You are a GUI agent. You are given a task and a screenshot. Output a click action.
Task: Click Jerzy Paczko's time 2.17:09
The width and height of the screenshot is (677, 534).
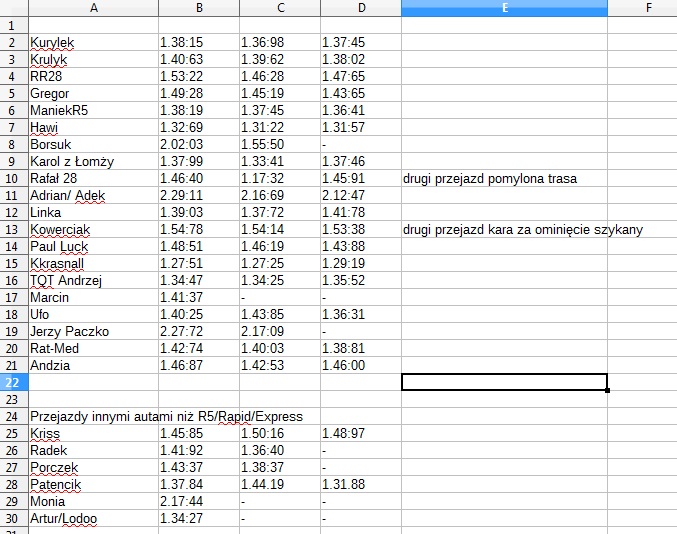pos(280,332)
